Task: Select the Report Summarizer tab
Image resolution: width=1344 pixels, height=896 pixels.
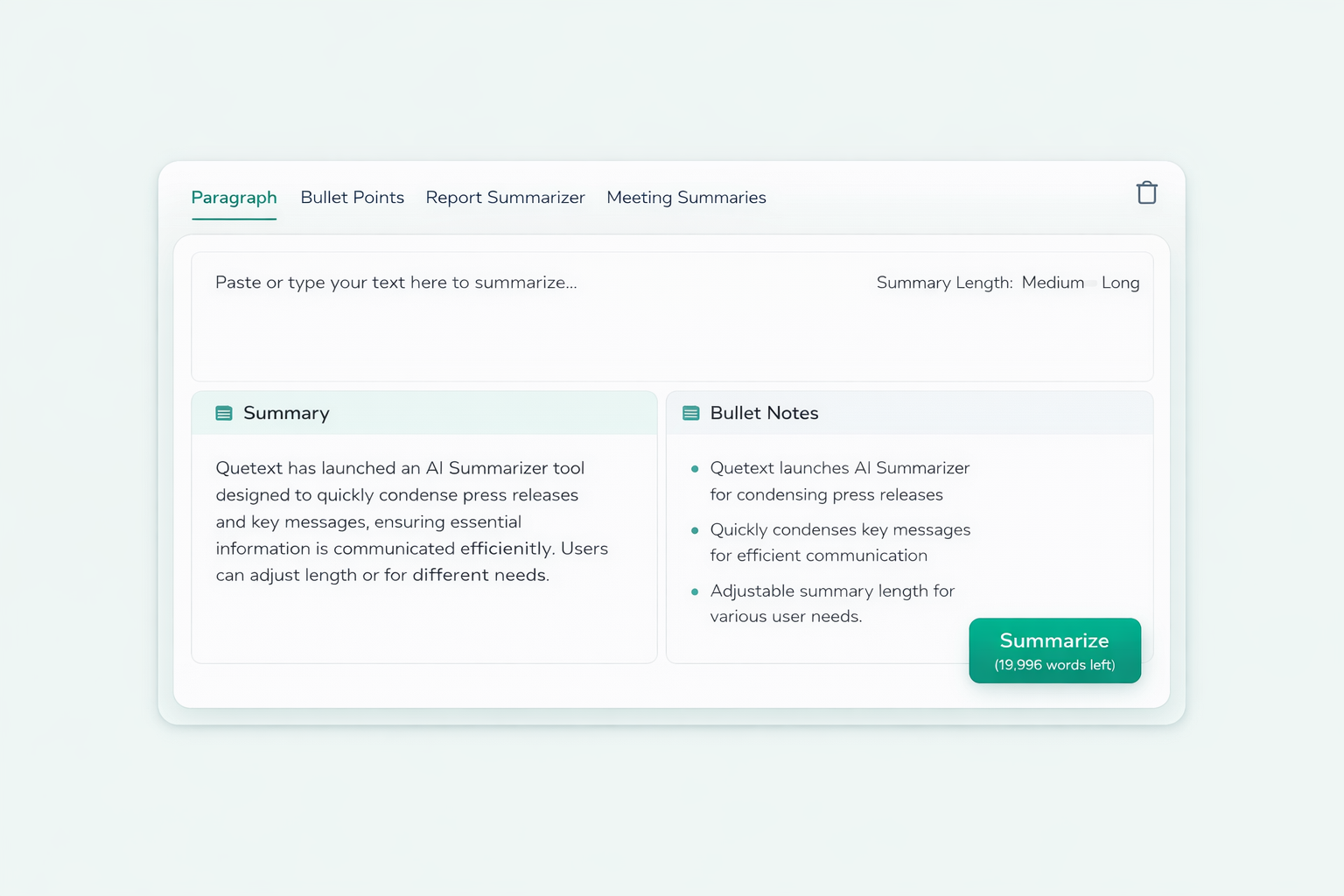Action: click(505, 198)
